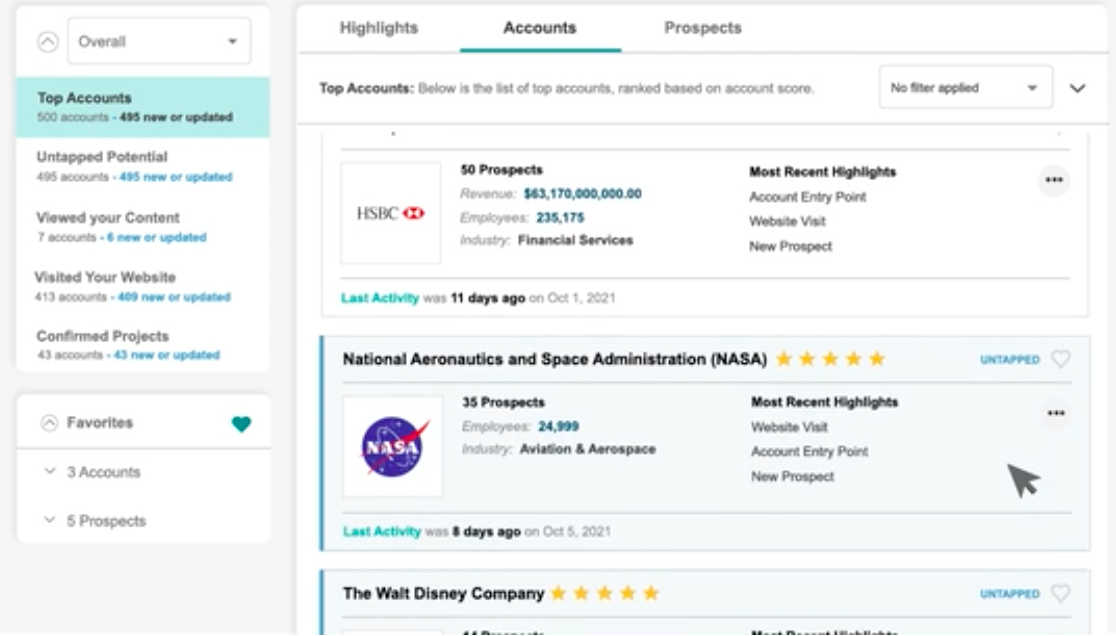This screenshot has width=1116, height=636.
Task: Open HSBC account logo
Action: click(x=391, y=213)
